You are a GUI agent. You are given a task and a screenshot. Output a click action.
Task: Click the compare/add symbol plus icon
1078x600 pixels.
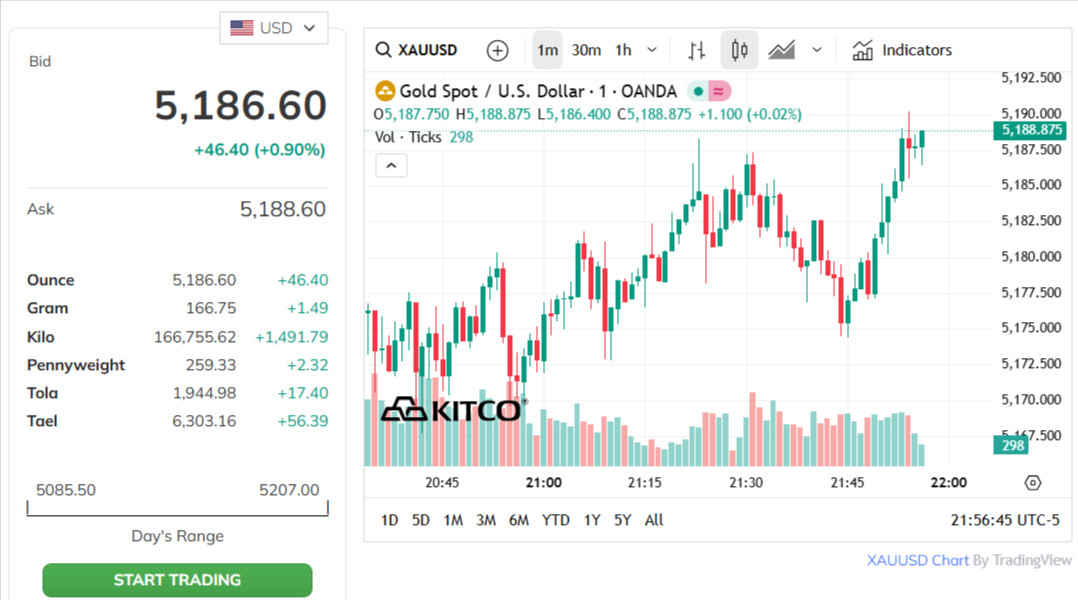[x=497, y=50]
